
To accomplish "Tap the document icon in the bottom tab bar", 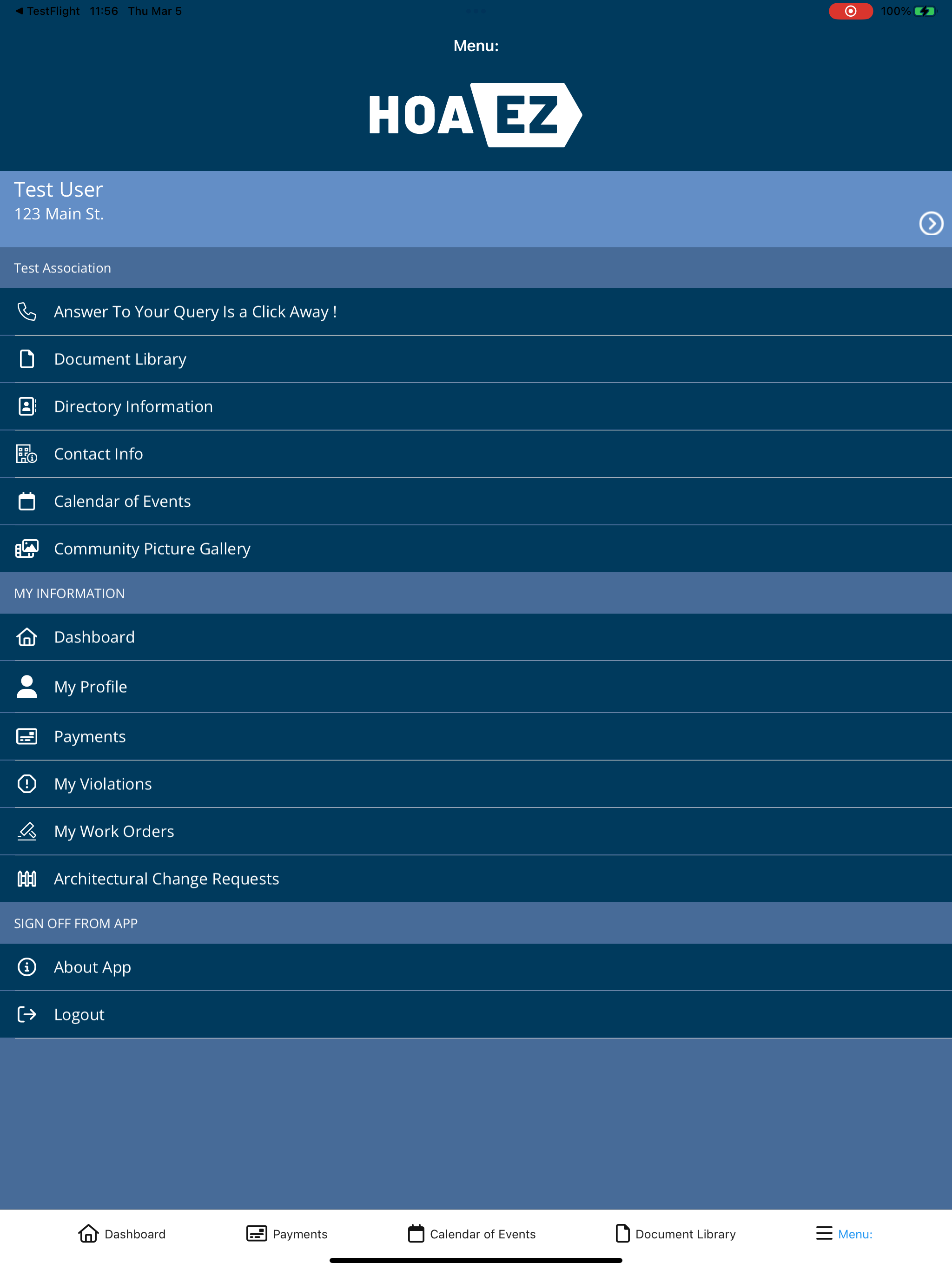I will (x=622, y=1233).
